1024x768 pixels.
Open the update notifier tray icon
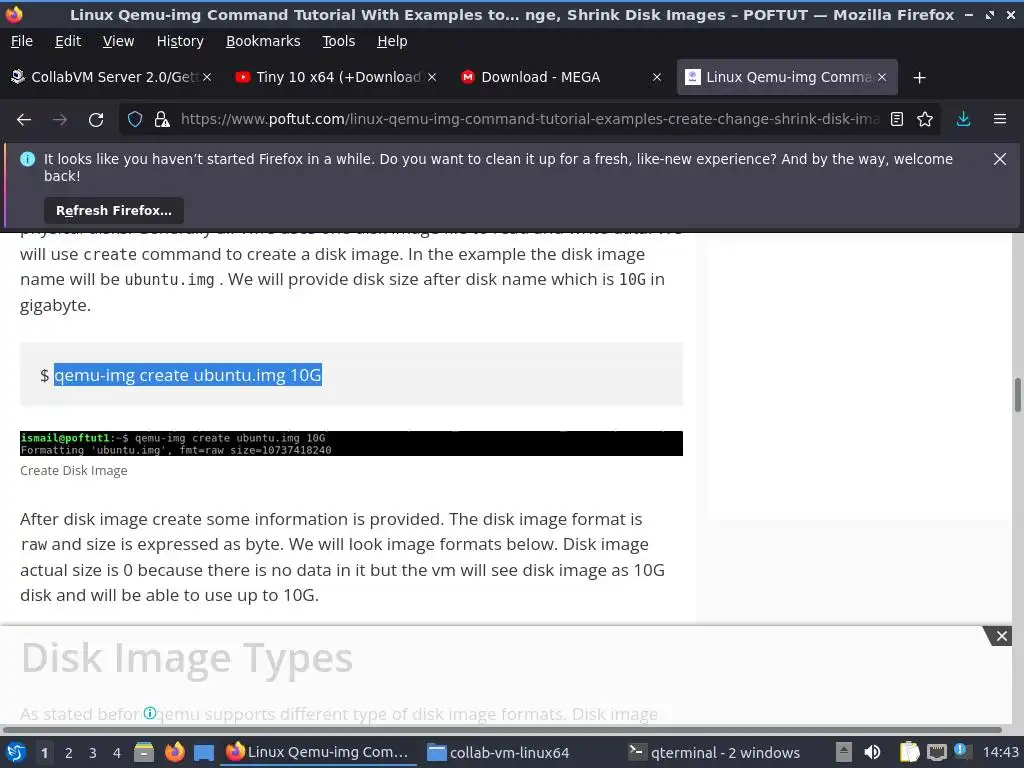(x=961, y=750)
